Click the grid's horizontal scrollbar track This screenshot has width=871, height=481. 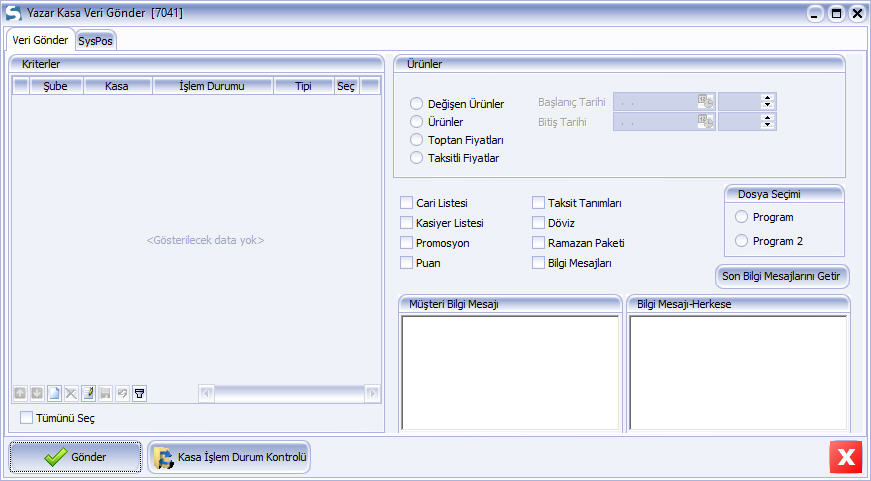coord(290,394)
